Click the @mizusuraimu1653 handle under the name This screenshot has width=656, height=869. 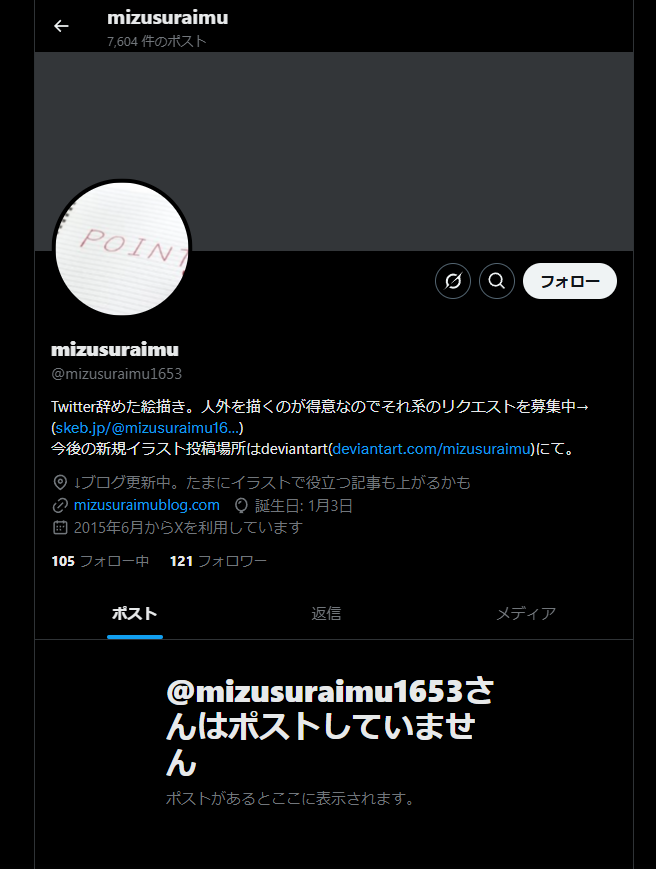point(116,374)
